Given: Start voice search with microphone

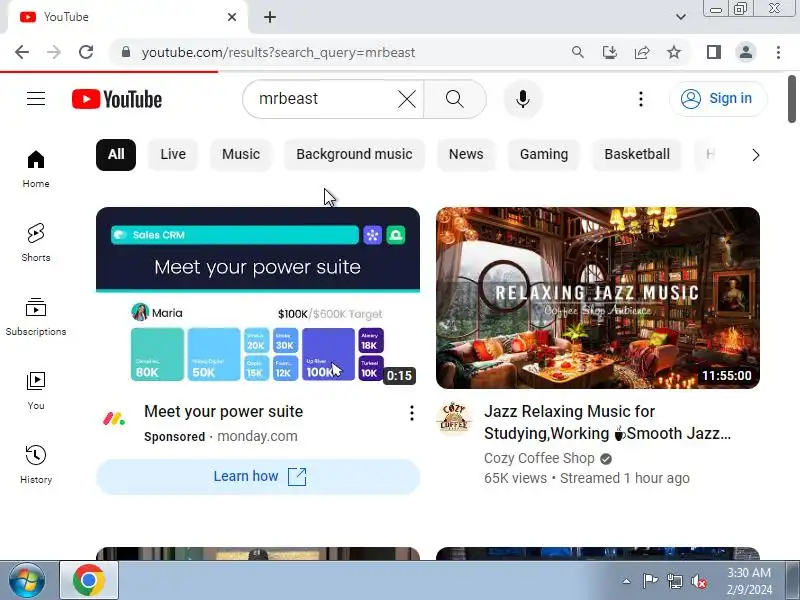Looking at the screenshot, I should point(522,99).
